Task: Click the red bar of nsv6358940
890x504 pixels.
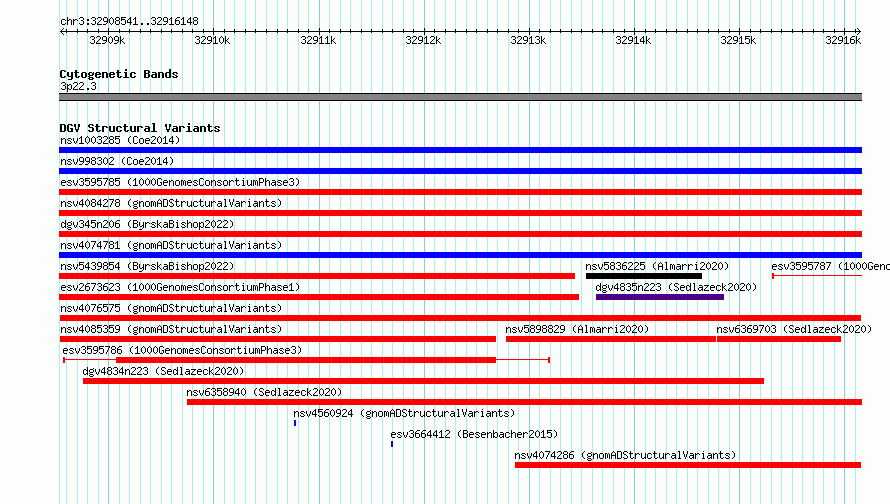Action: 524,402
